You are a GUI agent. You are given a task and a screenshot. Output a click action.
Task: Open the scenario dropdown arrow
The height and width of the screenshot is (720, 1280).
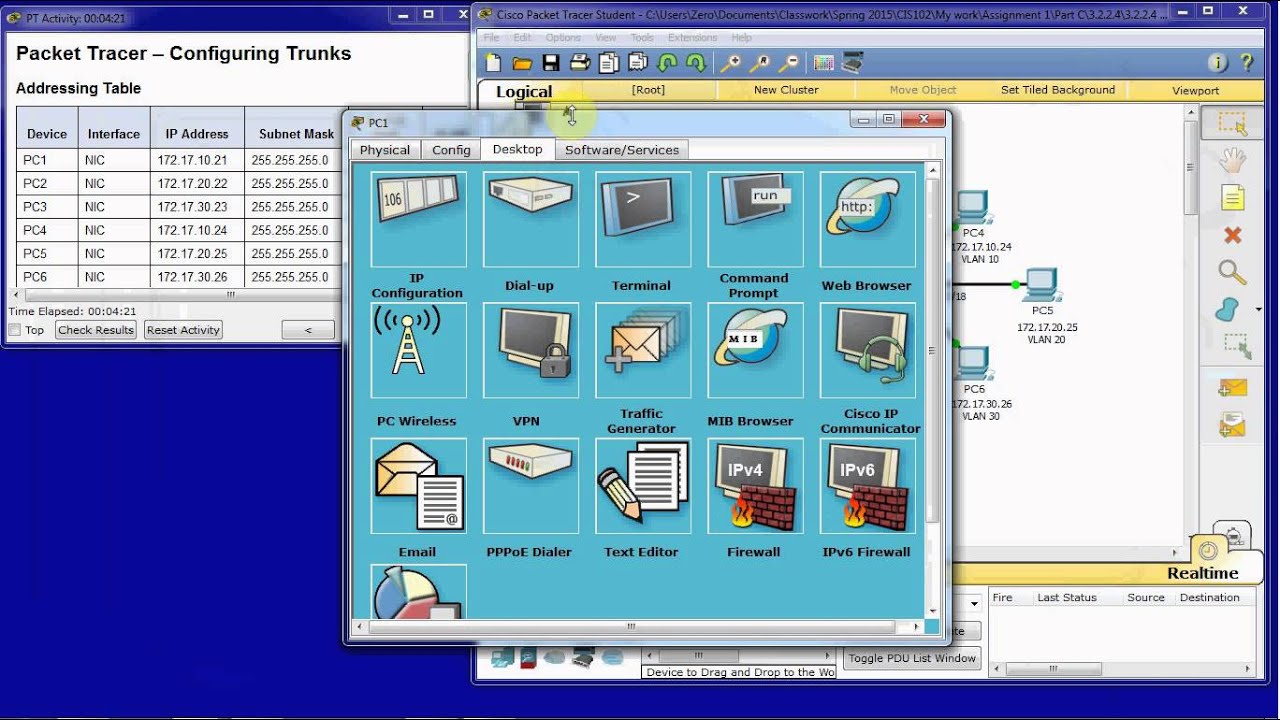975,605
